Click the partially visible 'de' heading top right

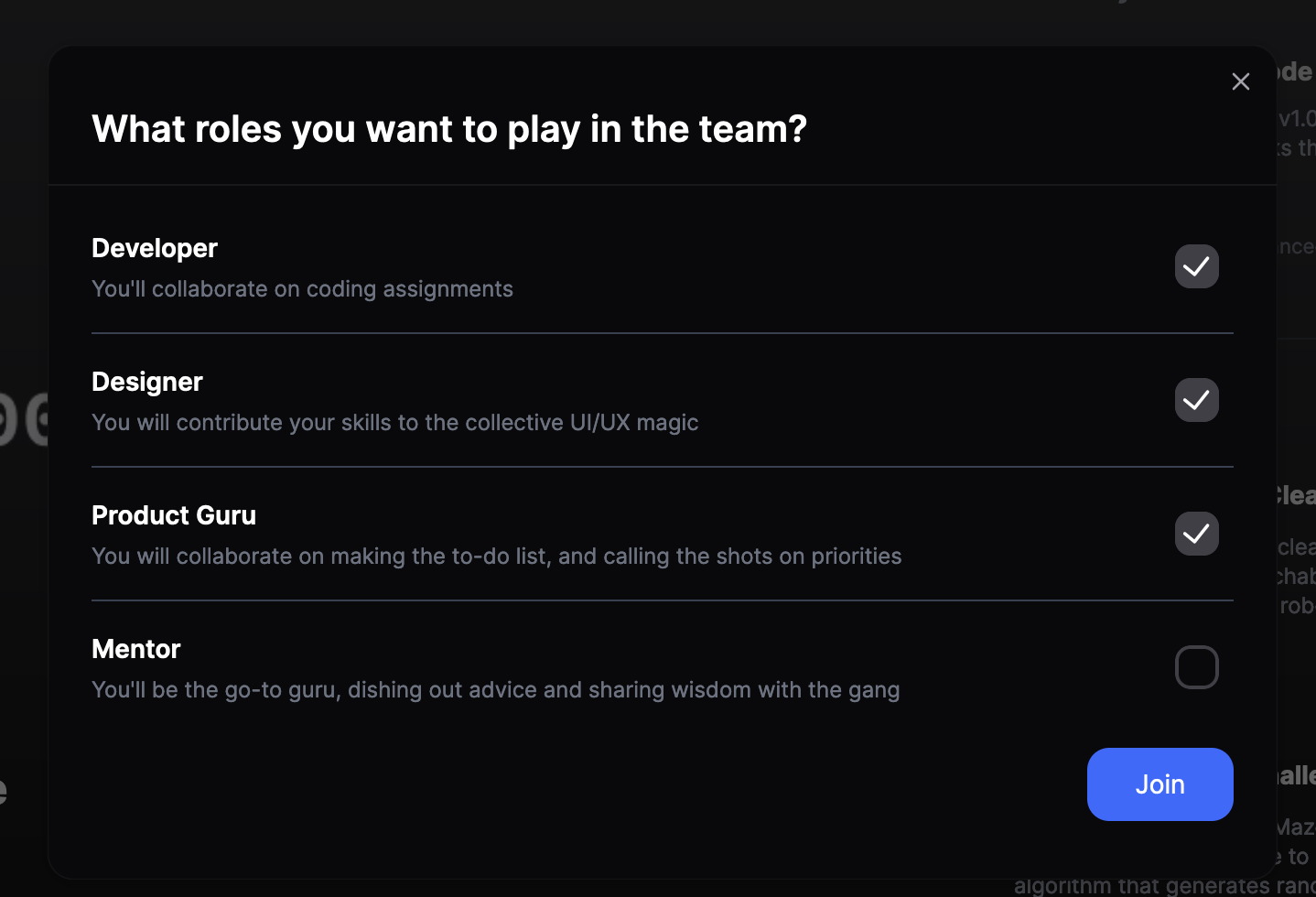point(1296,71)
